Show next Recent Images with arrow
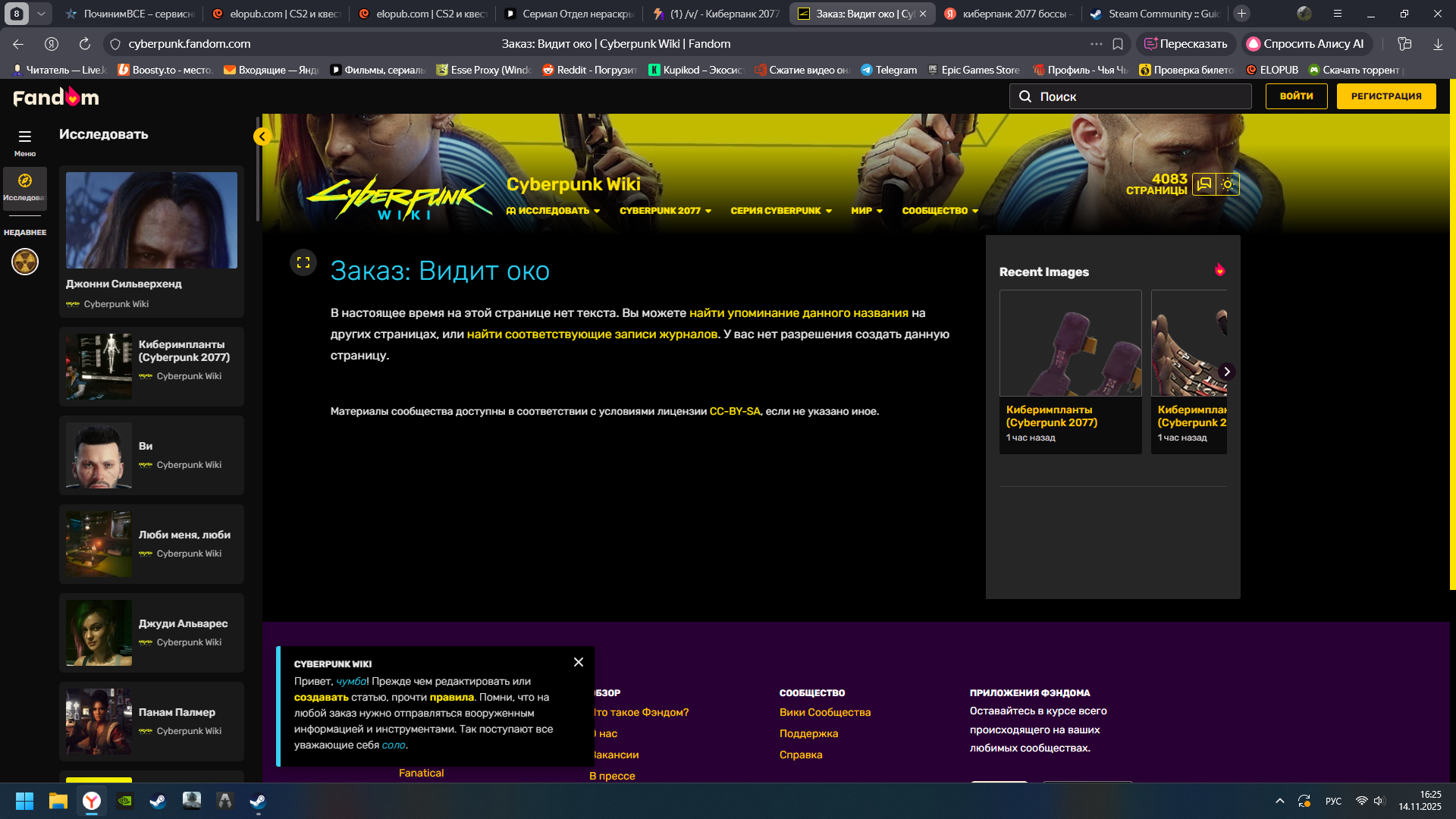Screen dimensions: 1456x819 pyautogui.click(x=1226, y=372)
